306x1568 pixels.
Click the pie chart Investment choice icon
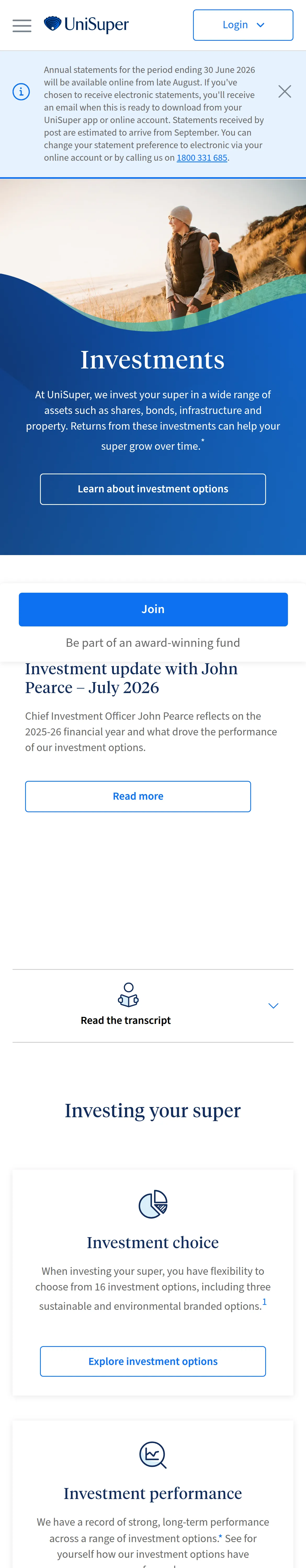[153, 1204]
